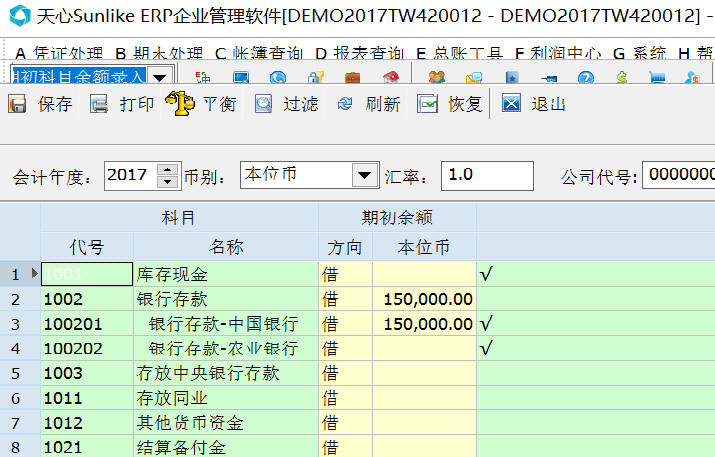715x457 pixels.
Task: Increase 会计年度 with the up spinner arrow
Action: click(168, 169)
